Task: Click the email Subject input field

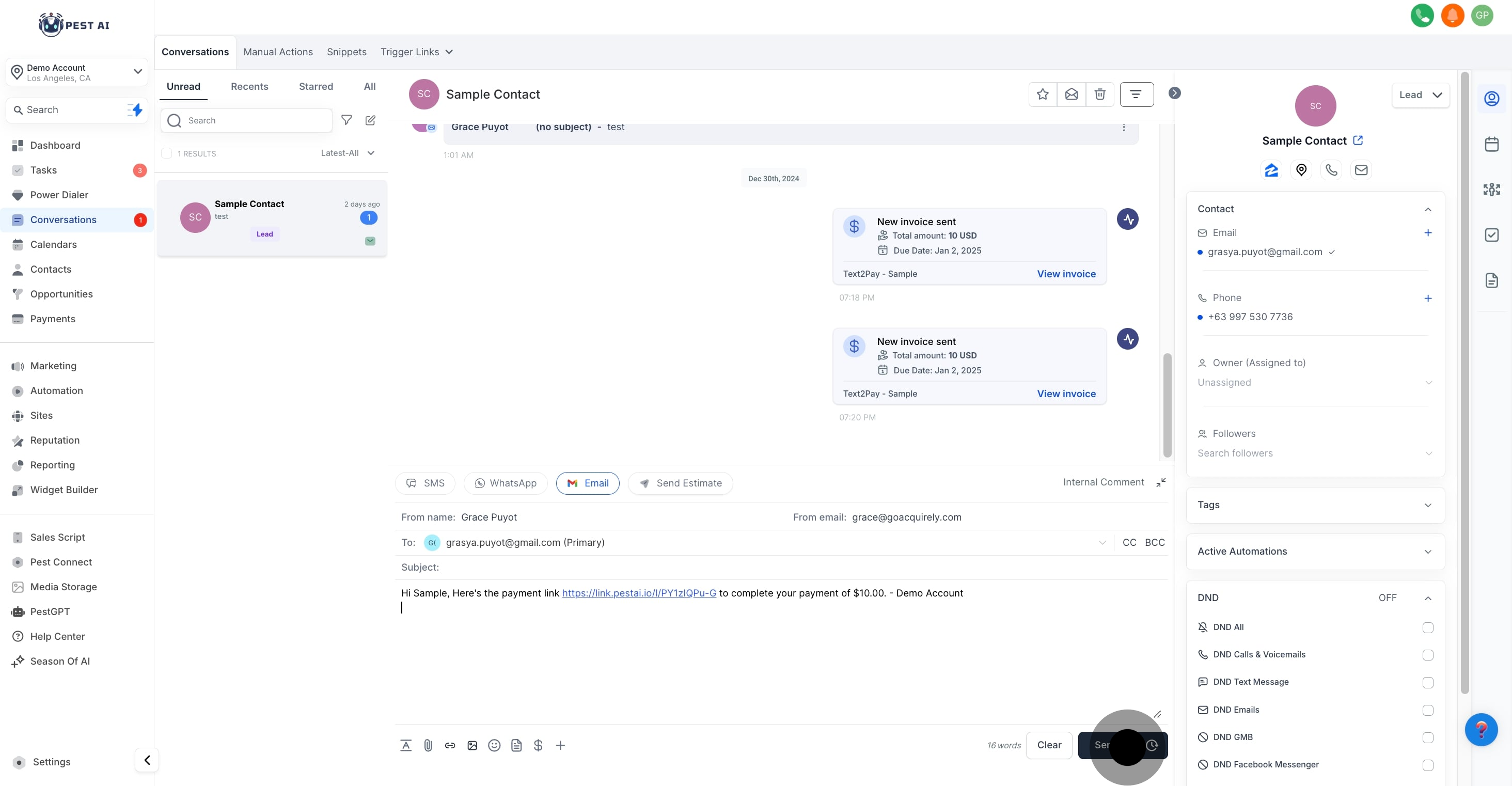Action: (x=763, y=567)
